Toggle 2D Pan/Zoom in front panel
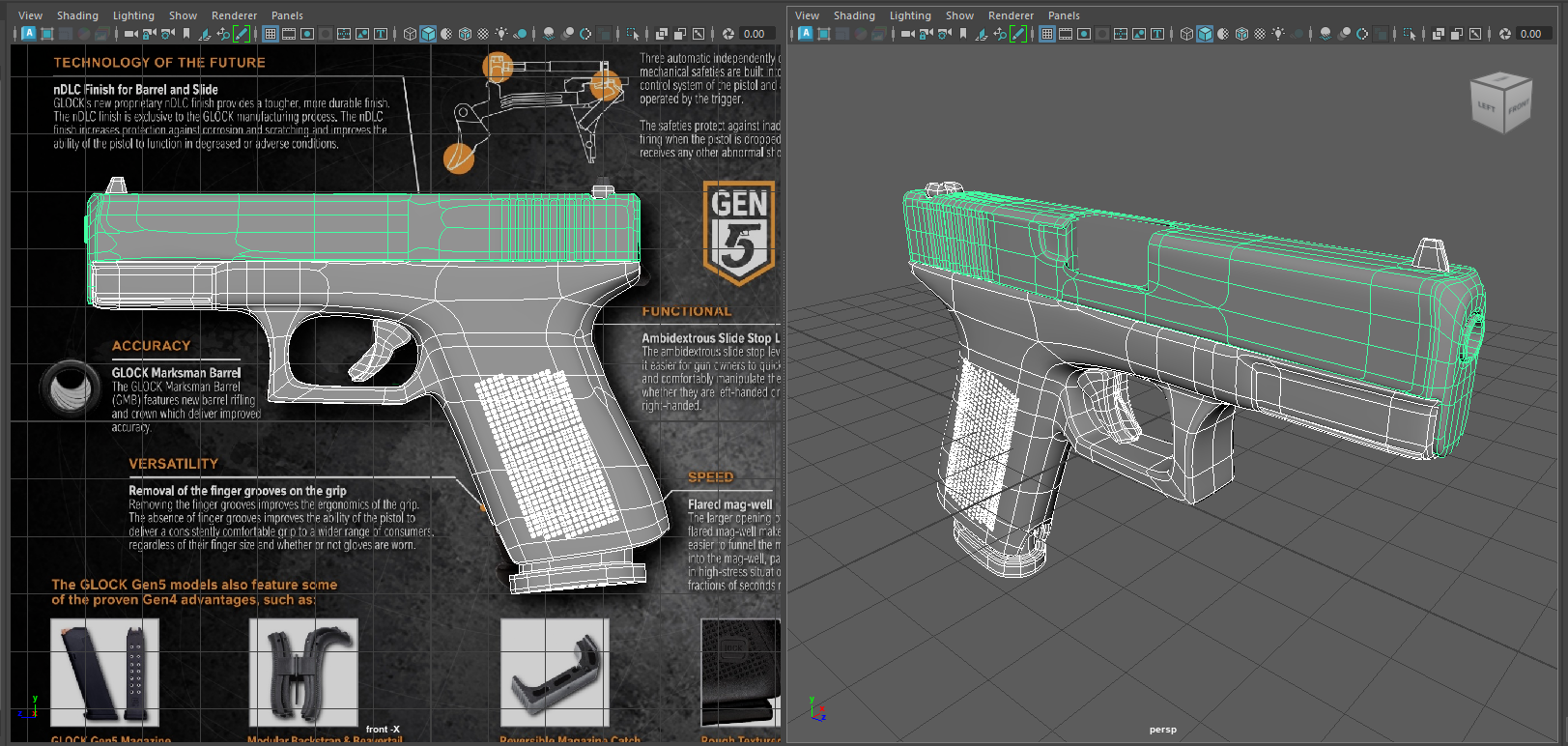 pos(223,34)
